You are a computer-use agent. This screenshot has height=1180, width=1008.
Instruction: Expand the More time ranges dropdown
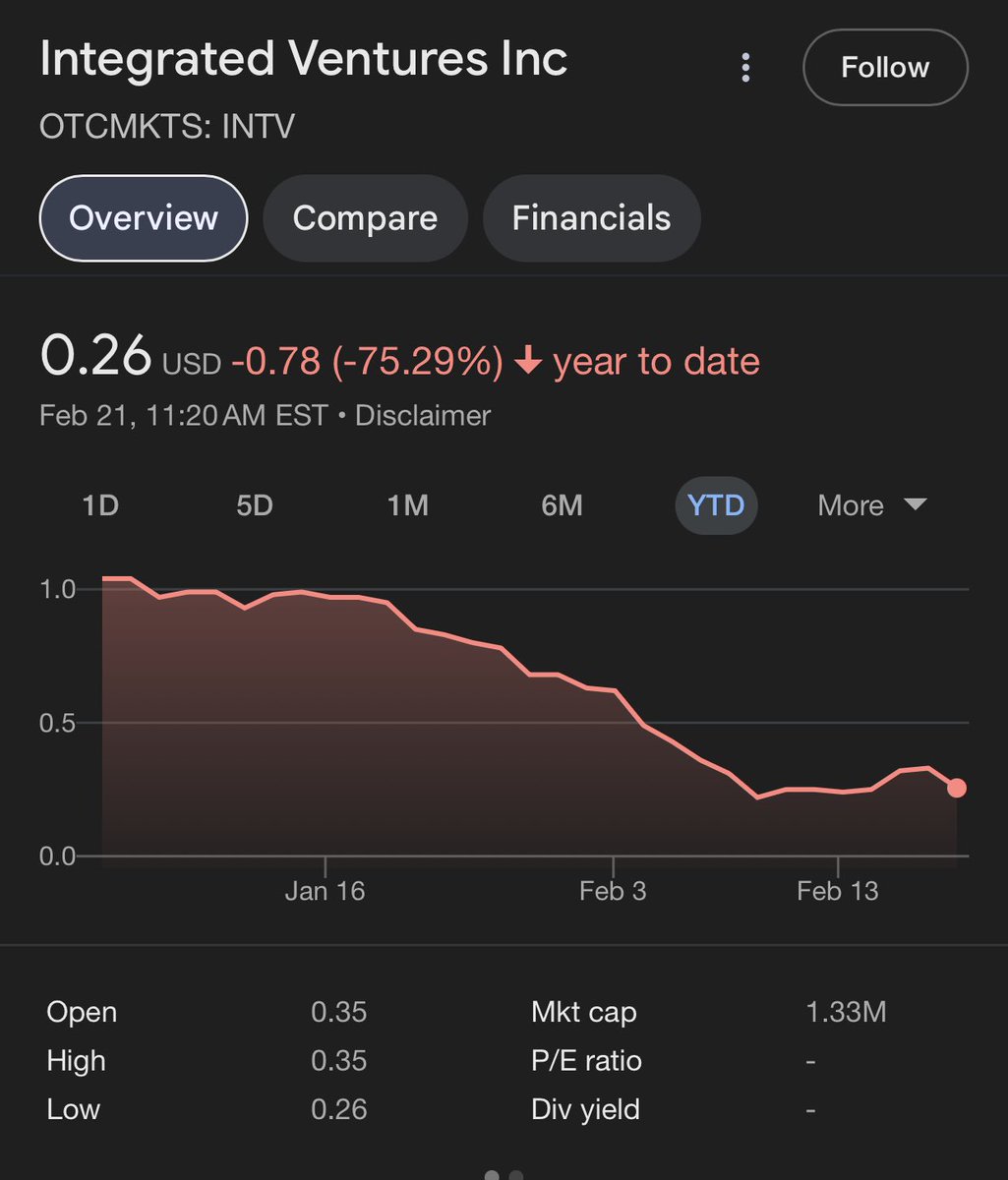pyautogui.click(x=871, y=505)
